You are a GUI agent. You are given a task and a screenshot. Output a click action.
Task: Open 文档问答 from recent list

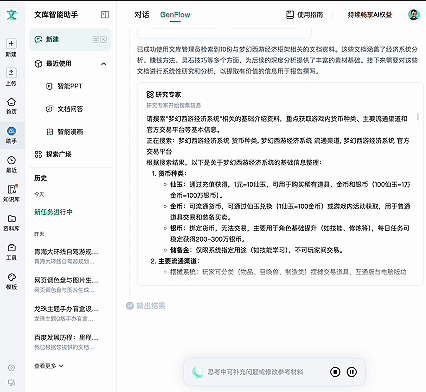tap(70, 109)
